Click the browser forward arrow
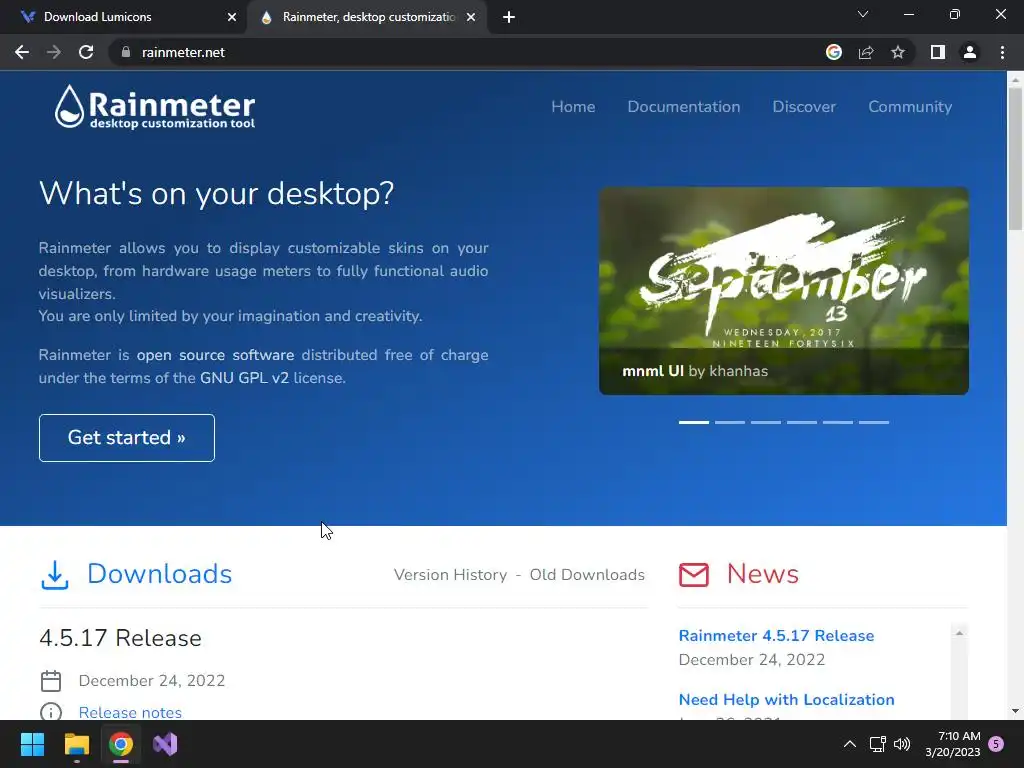The image size is (1024, 768). pyautogui.click(x=54, y=52)
